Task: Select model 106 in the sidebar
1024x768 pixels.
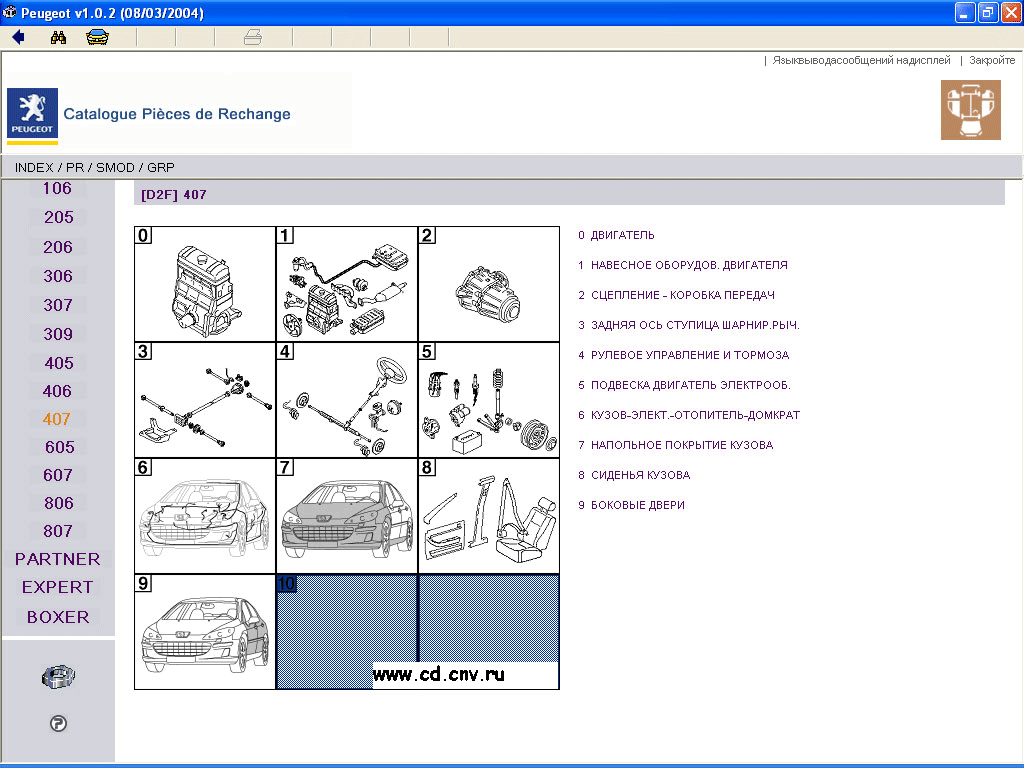Action: [57, 188]
